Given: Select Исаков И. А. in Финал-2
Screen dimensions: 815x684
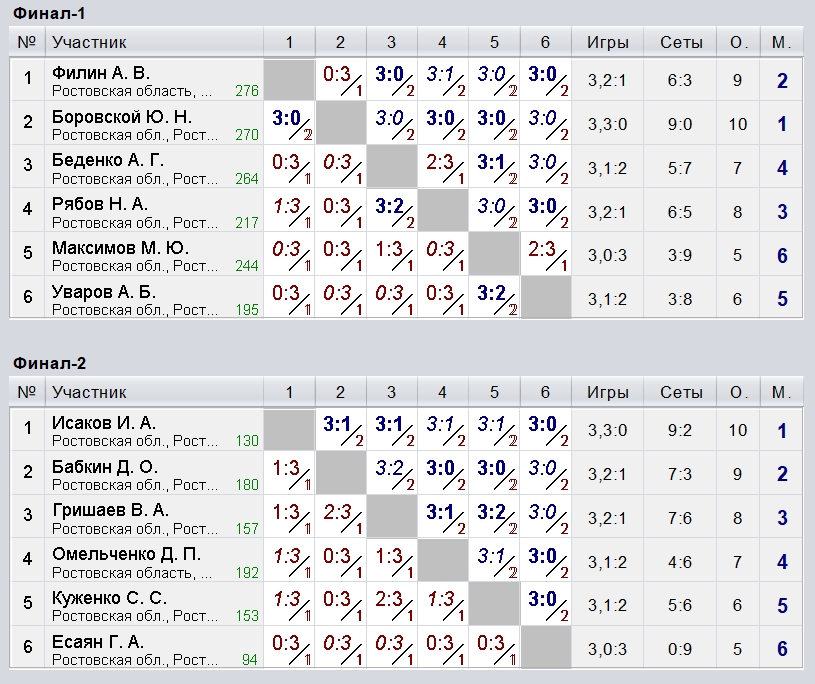Looking at the screenshot, I should click(x=104, y=423).
